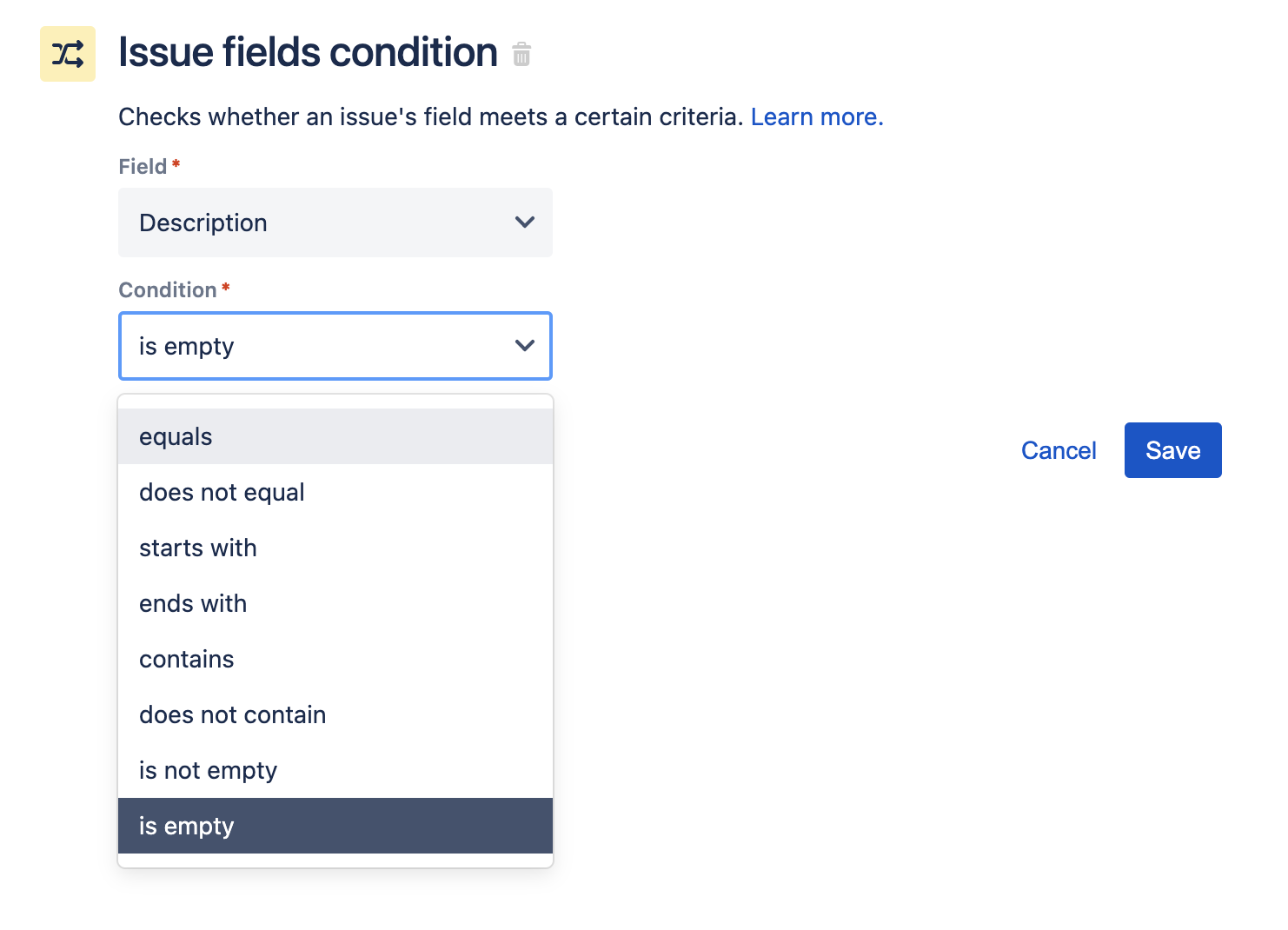The width and height of the screenshot is (1288, 930).
Task: Select 'ends with' in the dropdown list
Action: (335, 603)
